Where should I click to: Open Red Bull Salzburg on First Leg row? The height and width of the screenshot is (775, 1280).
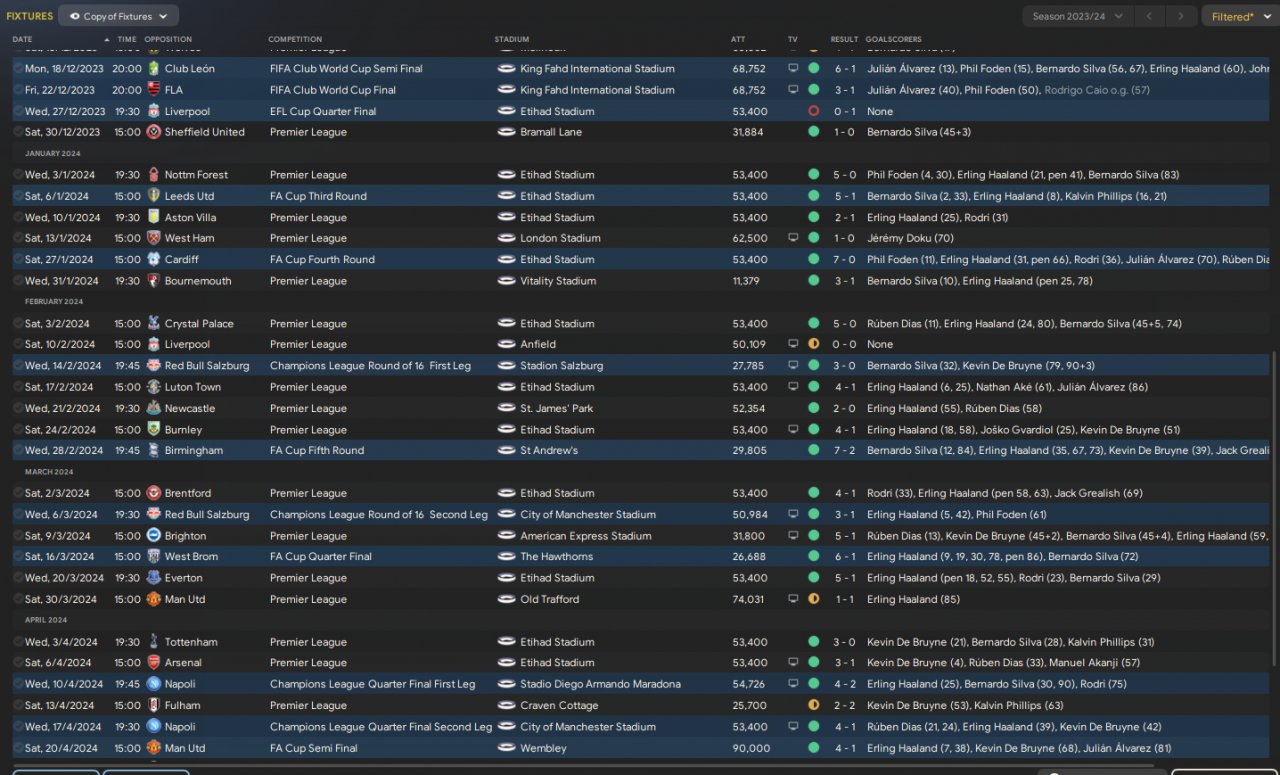tap(207, 366)
